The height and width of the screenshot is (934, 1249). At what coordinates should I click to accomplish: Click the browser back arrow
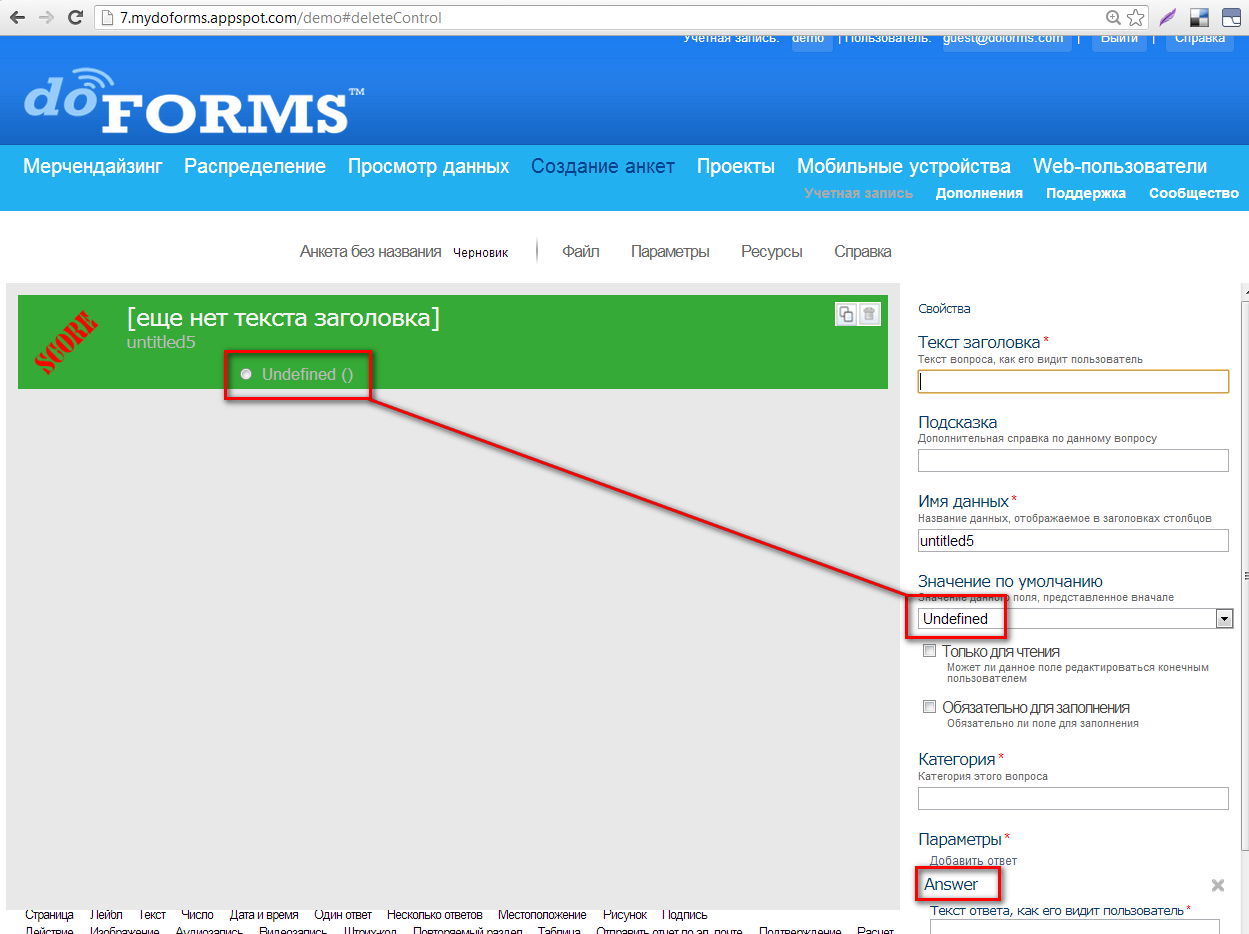[17, 17]
